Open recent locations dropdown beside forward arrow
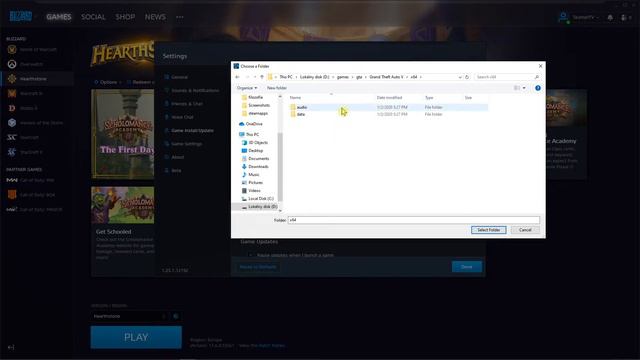 pyautogui.click(x=255, y=77)
